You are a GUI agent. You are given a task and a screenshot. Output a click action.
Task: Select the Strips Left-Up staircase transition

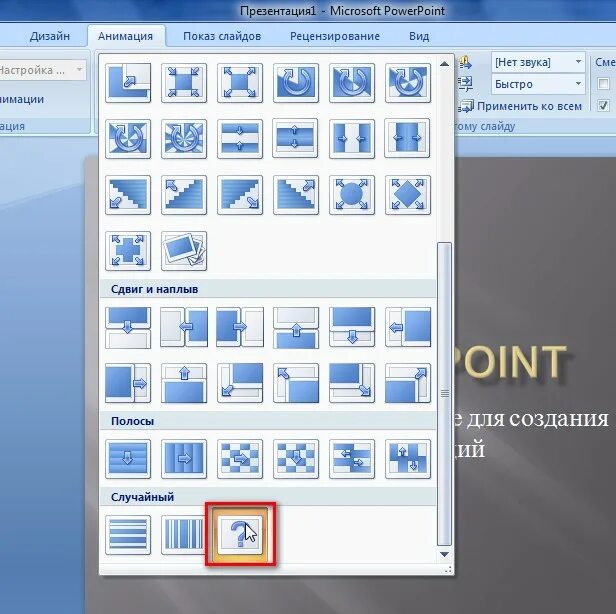pyautogui.click(x=184, y=195)
